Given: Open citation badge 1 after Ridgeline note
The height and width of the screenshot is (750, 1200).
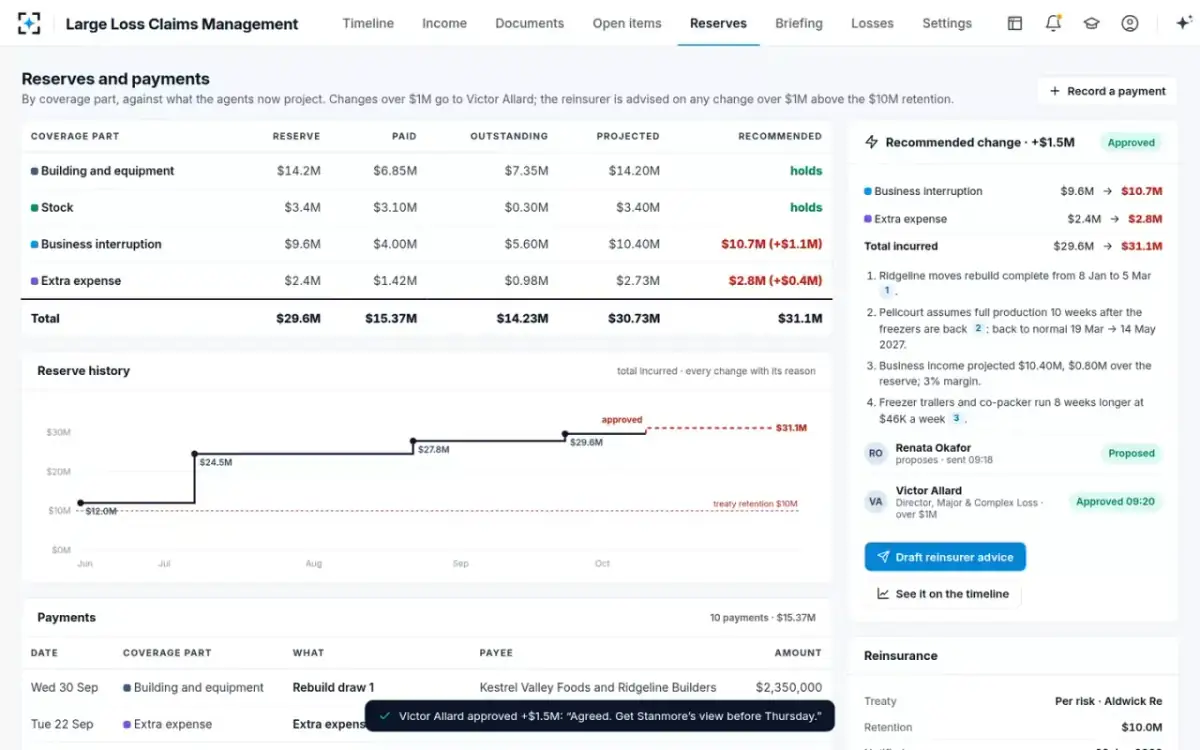Looking at the screenshot, I should click(x=886, y=291).
